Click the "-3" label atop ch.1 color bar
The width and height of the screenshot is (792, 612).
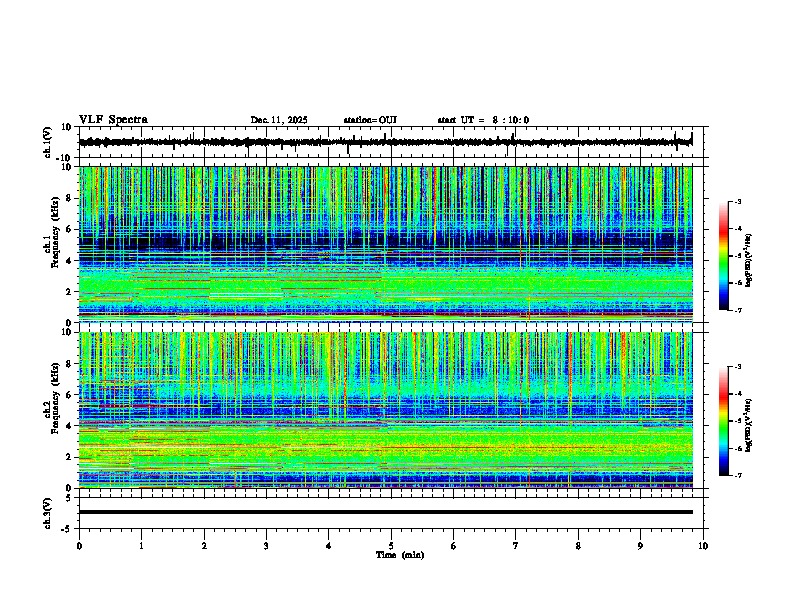tap(738, 201)
